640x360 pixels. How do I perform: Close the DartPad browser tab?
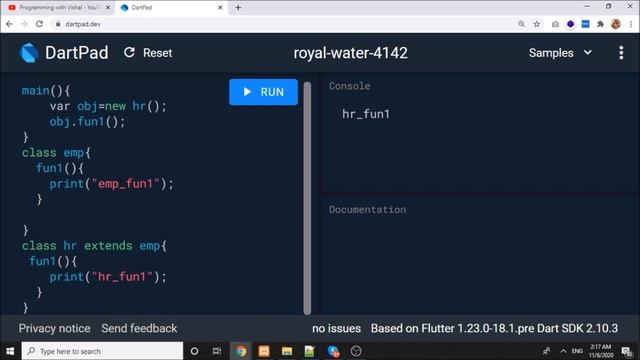(220, 7)
